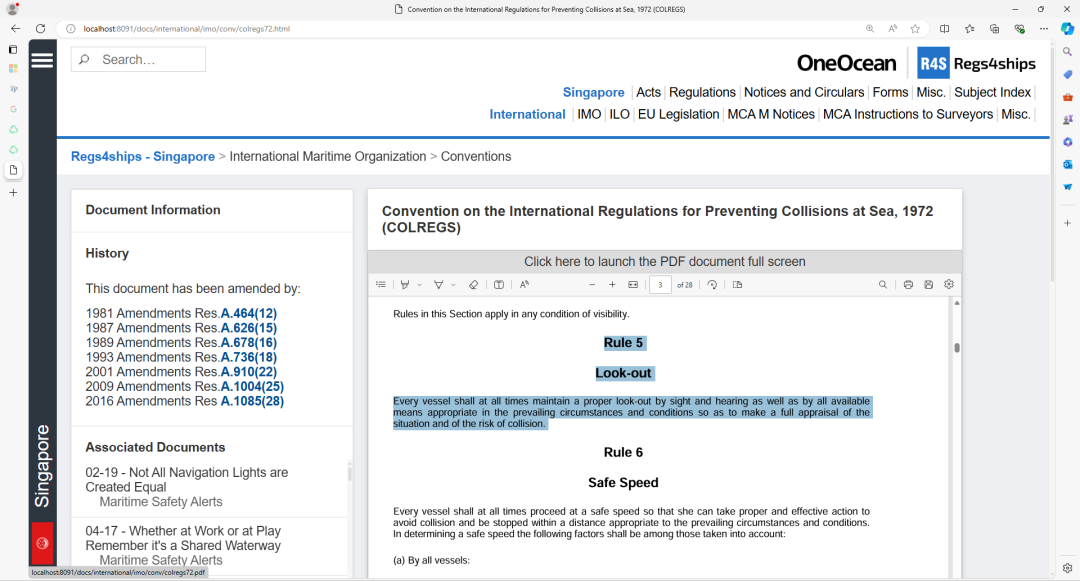The width and height of the screenshot is (1080, 581).
Task: Open PDF viewer settings gear
Action: 948,284
